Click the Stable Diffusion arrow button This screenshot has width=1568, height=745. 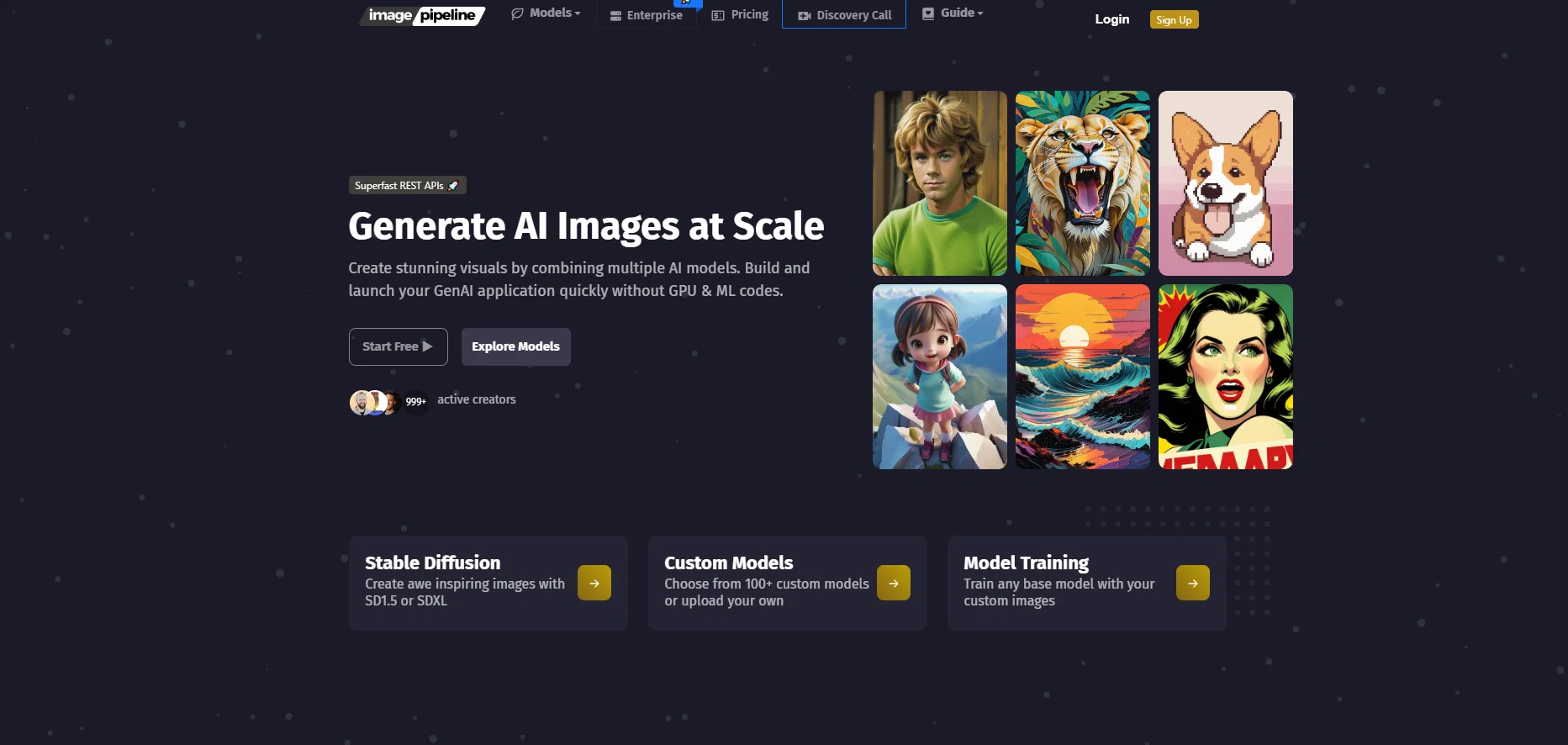[594, 583]
